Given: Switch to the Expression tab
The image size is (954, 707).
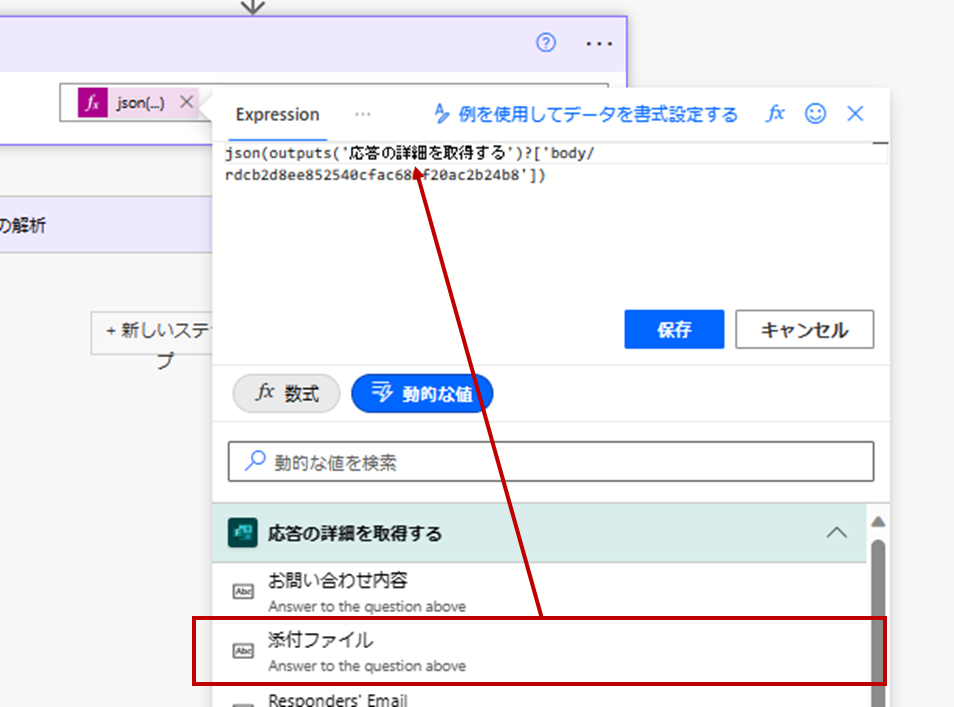Looking at the screenshot, I should tap(277, 114).
